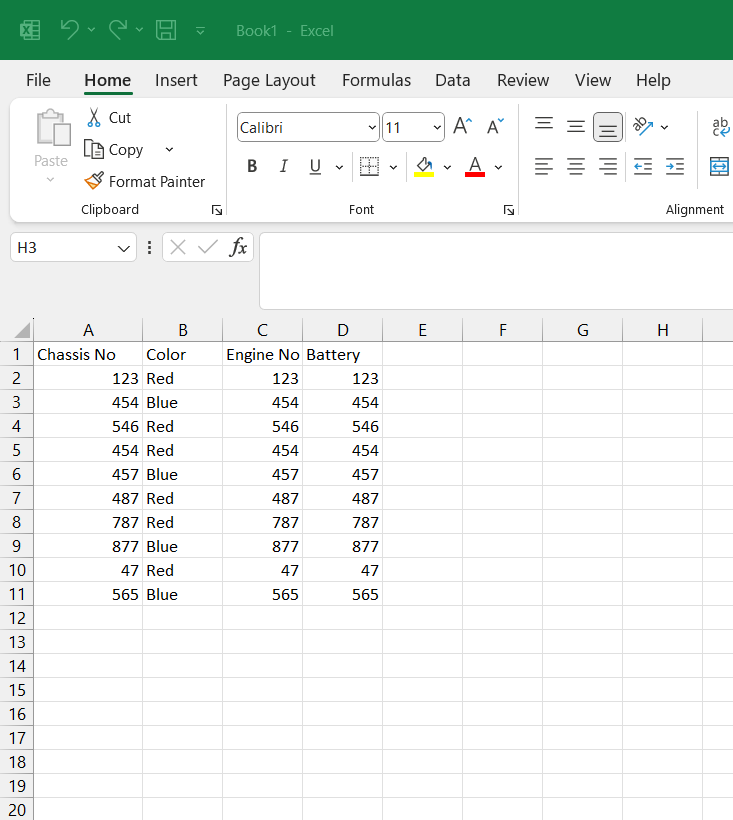Click the Undo arrow icon

(x=70, y=30)
